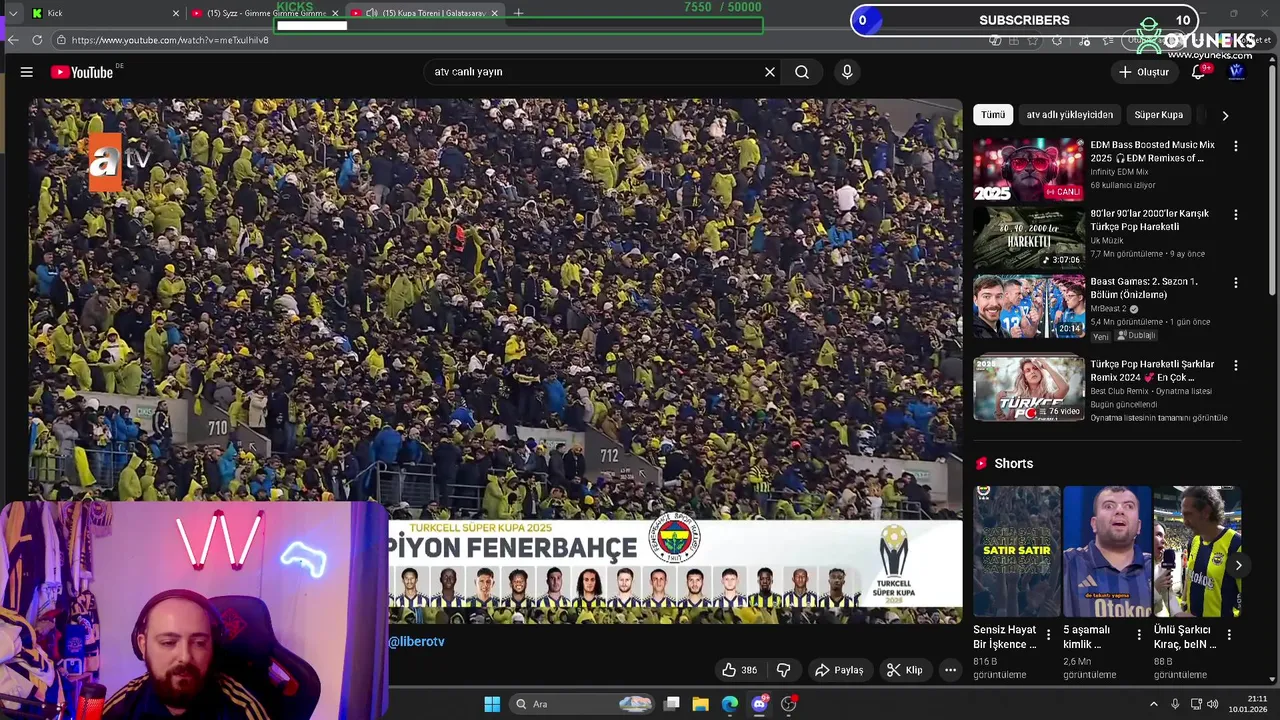Open the YouTube hamburger guide menu
The height and width of the screenshot is (720, 1280).
(27, 72)
